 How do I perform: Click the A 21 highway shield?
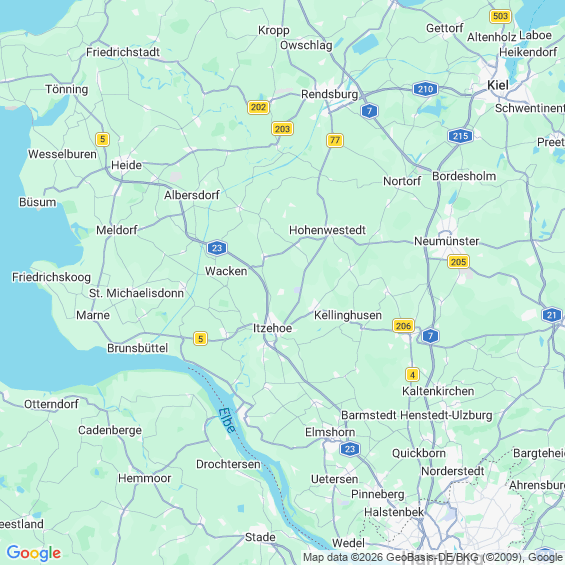coord(552,315)
